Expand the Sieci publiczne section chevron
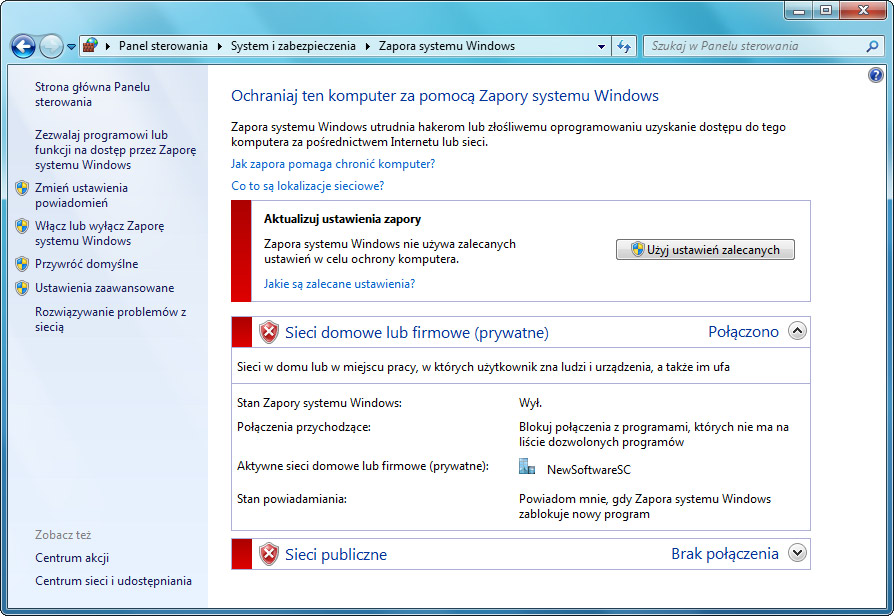The image size is (894, 616). [x=797, y=553]
